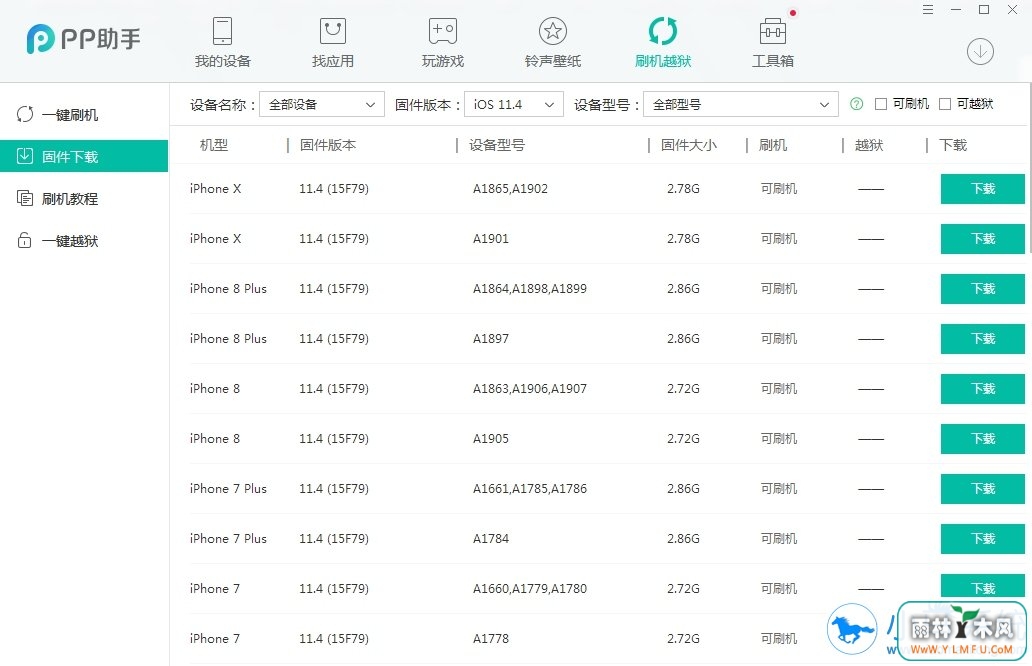Viewport: 1032px width, 666px height.
Task: Open 我的设备 device icon
Action: point(222,31)
